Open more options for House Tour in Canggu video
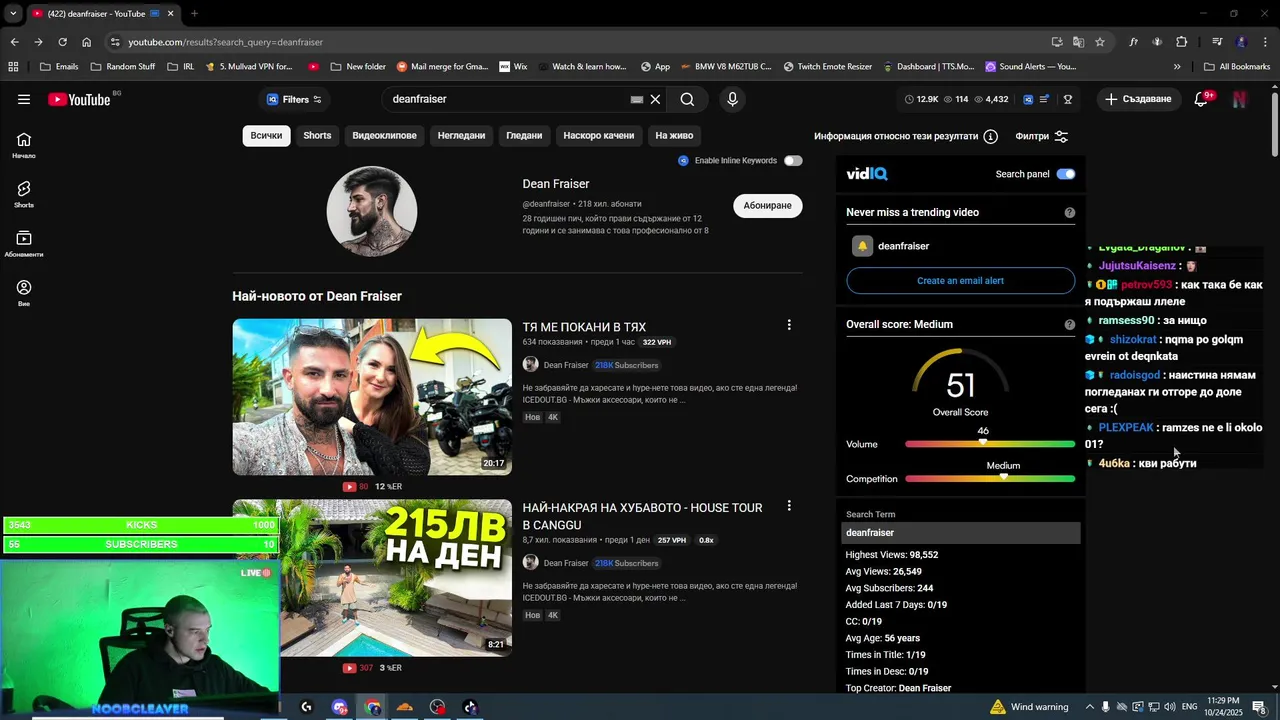The width and height of the screenshot is (1280, 720). point(789,506)
